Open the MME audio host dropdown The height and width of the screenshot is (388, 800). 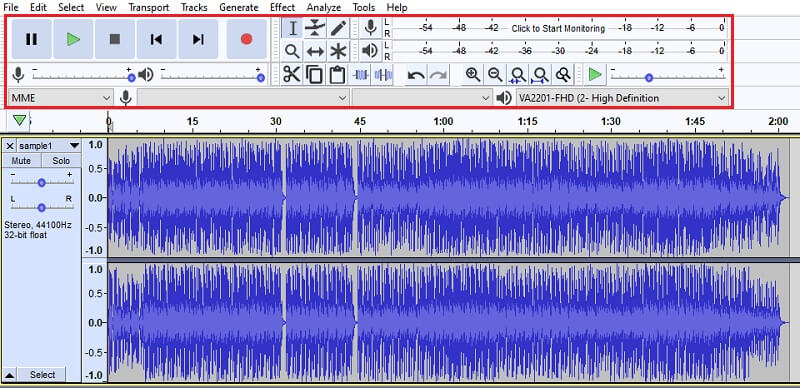61,98
